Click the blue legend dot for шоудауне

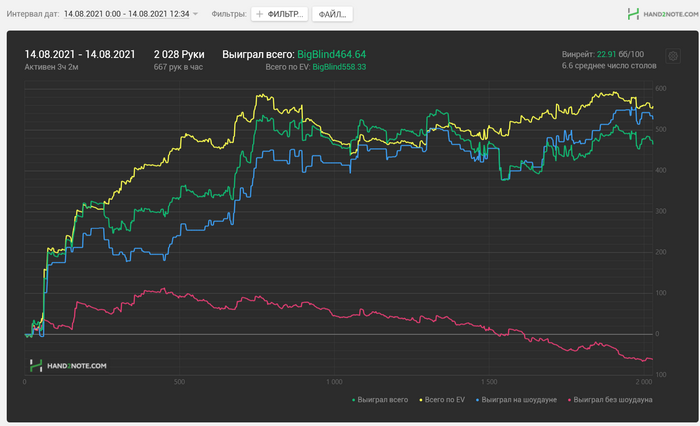click(x=478, y=400)
